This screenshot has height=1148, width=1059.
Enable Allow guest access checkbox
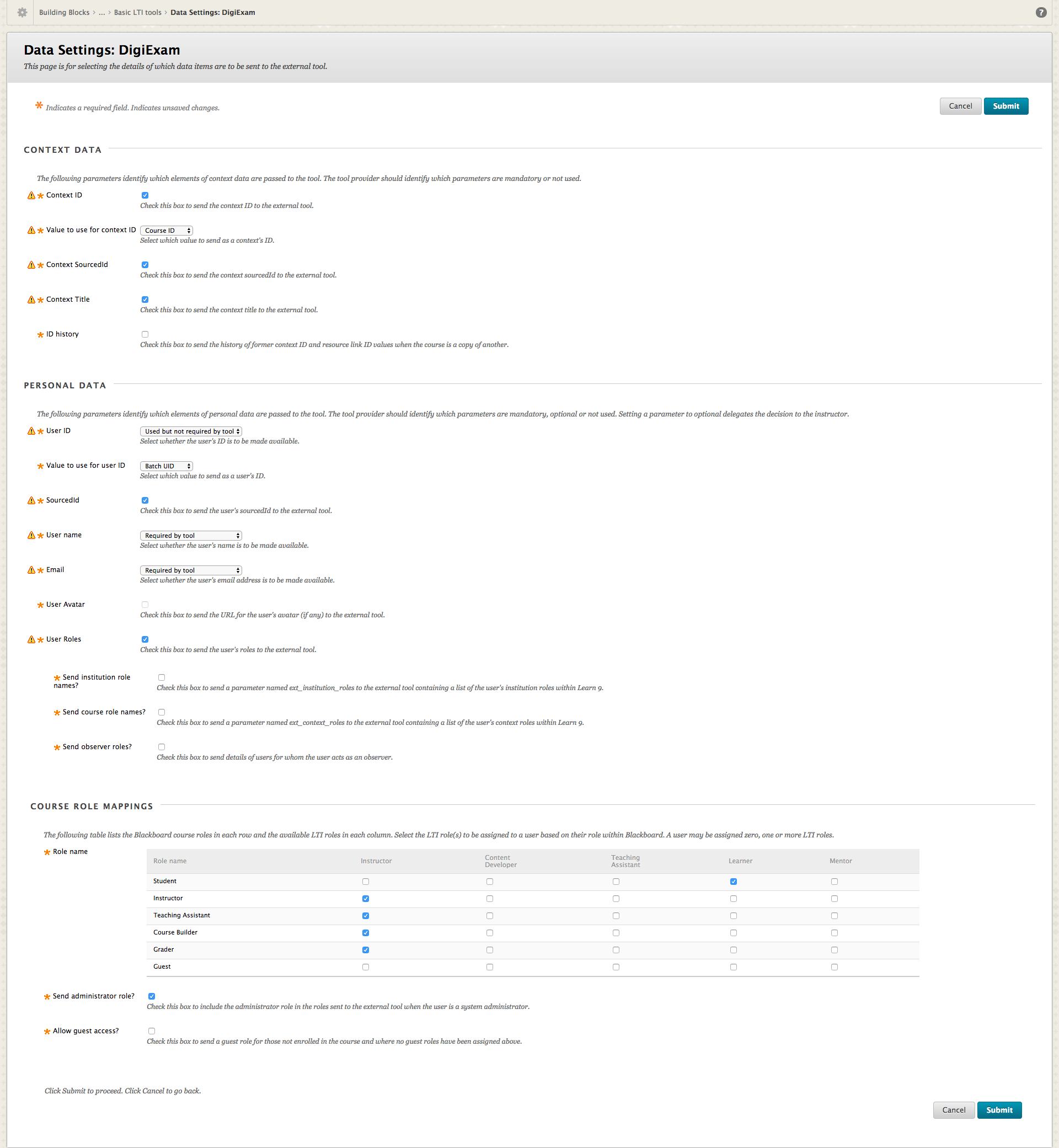point(152,1031)
